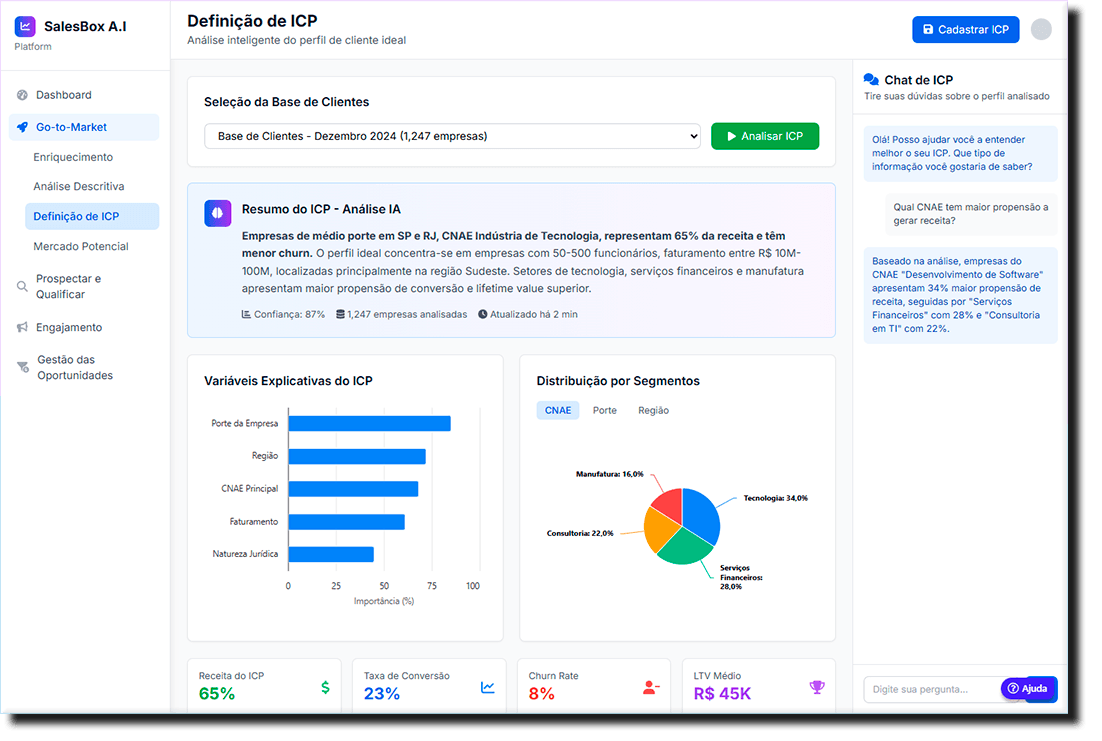Image resolution: width=1102 pixels, height=741 pixels.
Task: Click the Go-to-Market rocket icon
Action: coord(23,127)
